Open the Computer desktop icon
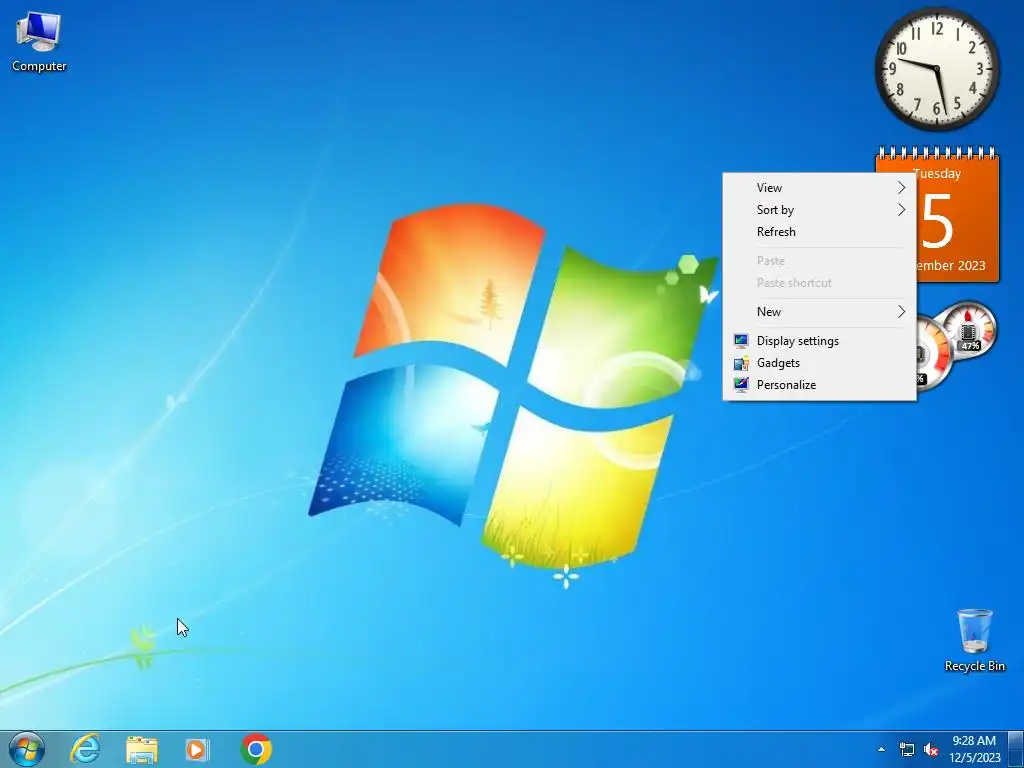The height and width of the screenshot is (768, 1024). click(x=39, y=42)
